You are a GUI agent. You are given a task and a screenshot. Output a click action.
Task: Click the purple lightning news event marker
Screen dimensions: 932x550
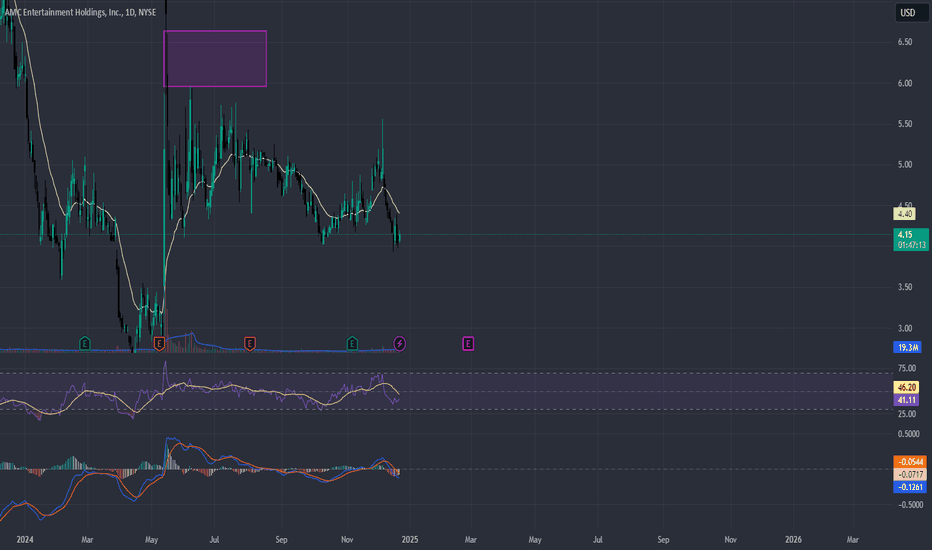[400, 343]
